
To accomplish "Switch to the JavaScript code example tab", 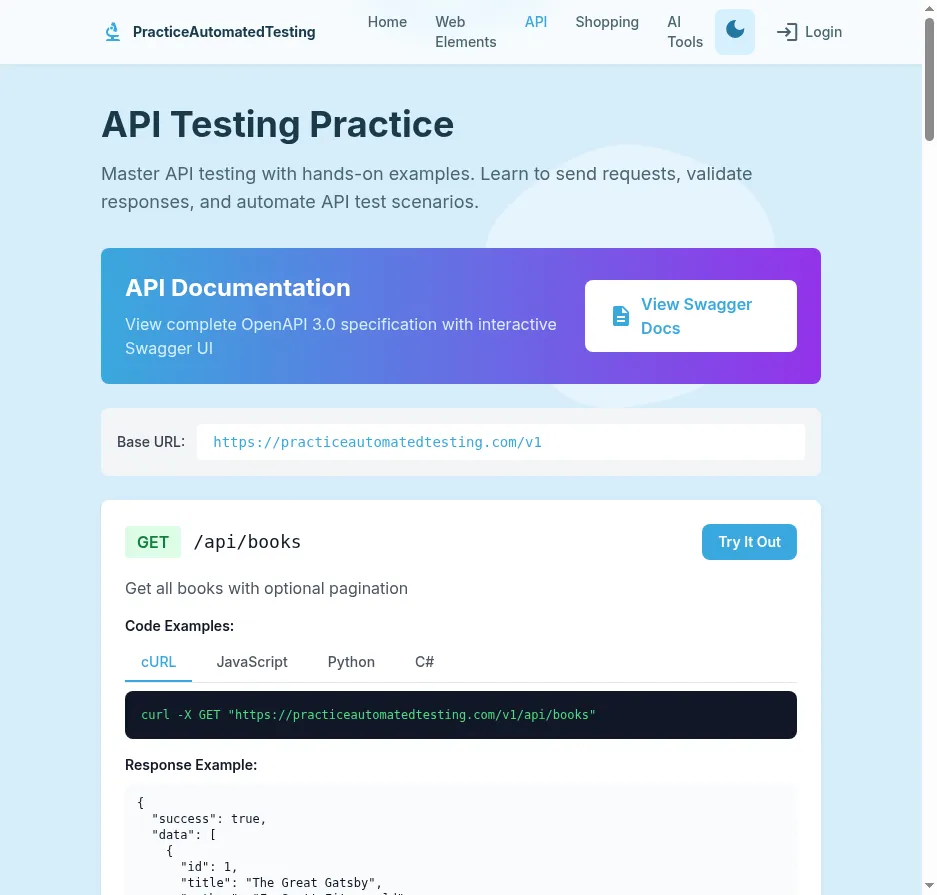I will tap(252, 661).
